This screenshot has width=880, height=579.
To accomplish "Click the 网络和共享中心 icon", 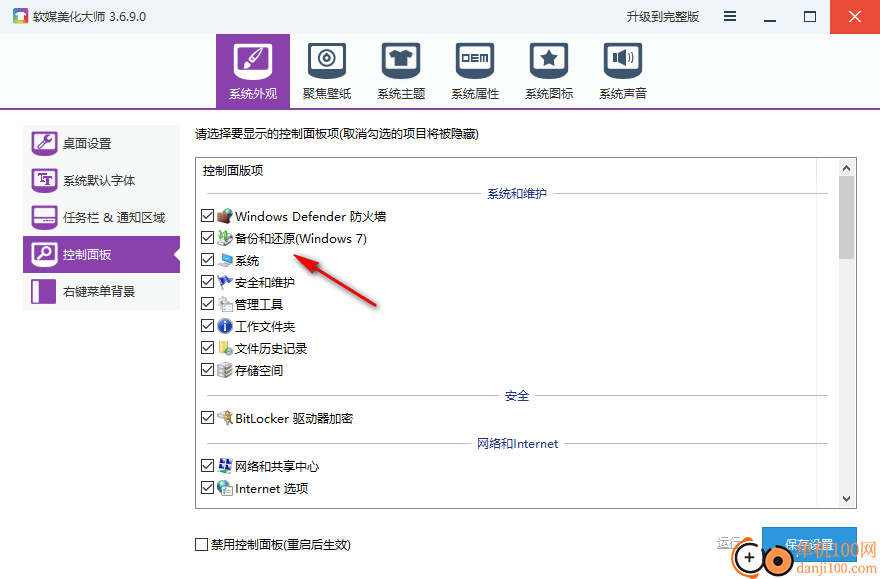I will 225,466.
